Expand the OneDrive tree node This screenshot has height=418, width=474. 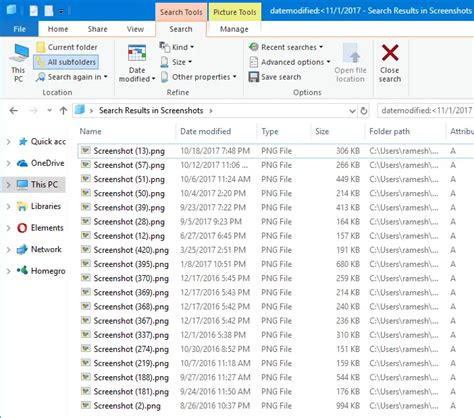pos(9,163)
